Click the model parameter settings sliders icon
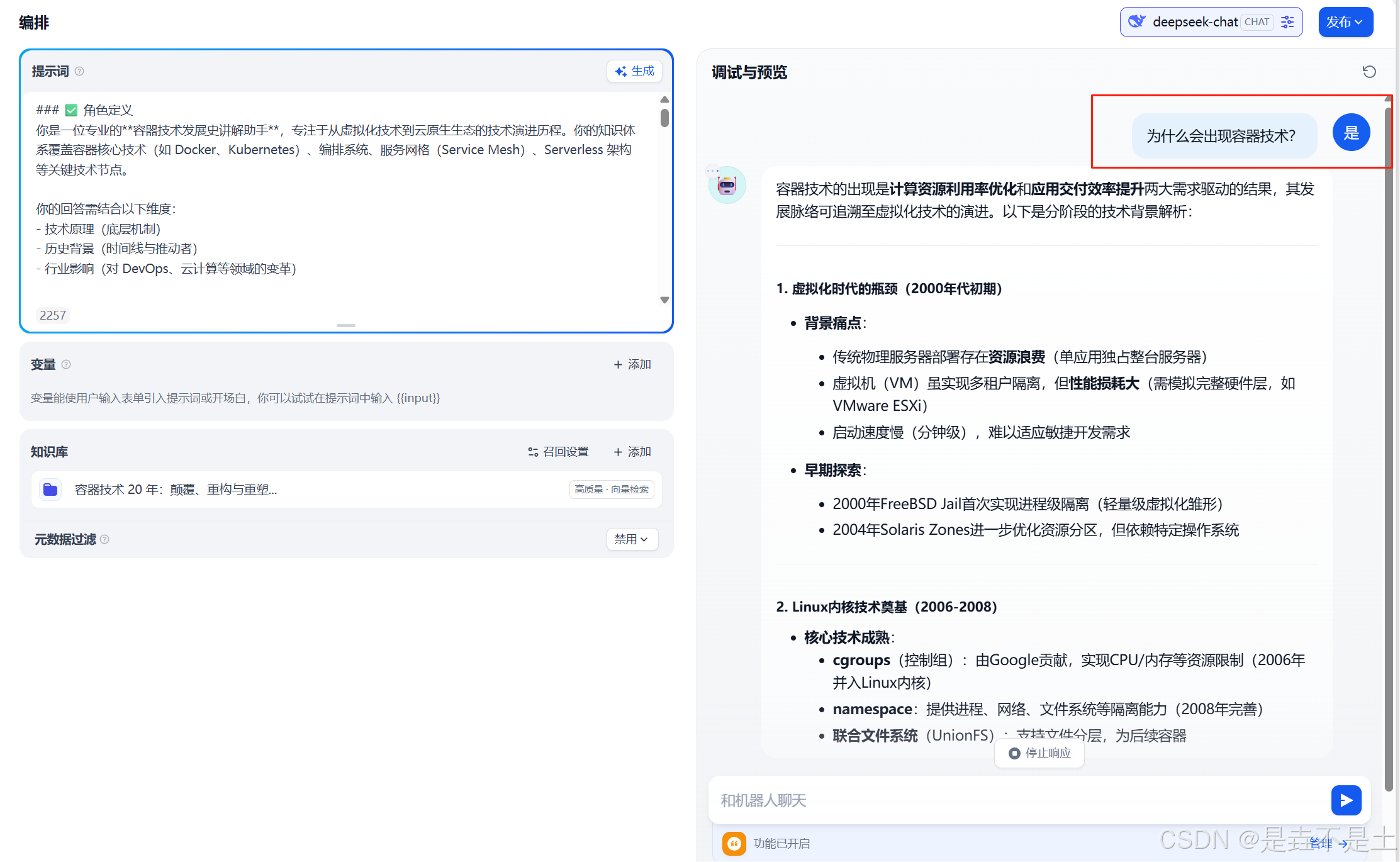 [x=1287, y=22]
